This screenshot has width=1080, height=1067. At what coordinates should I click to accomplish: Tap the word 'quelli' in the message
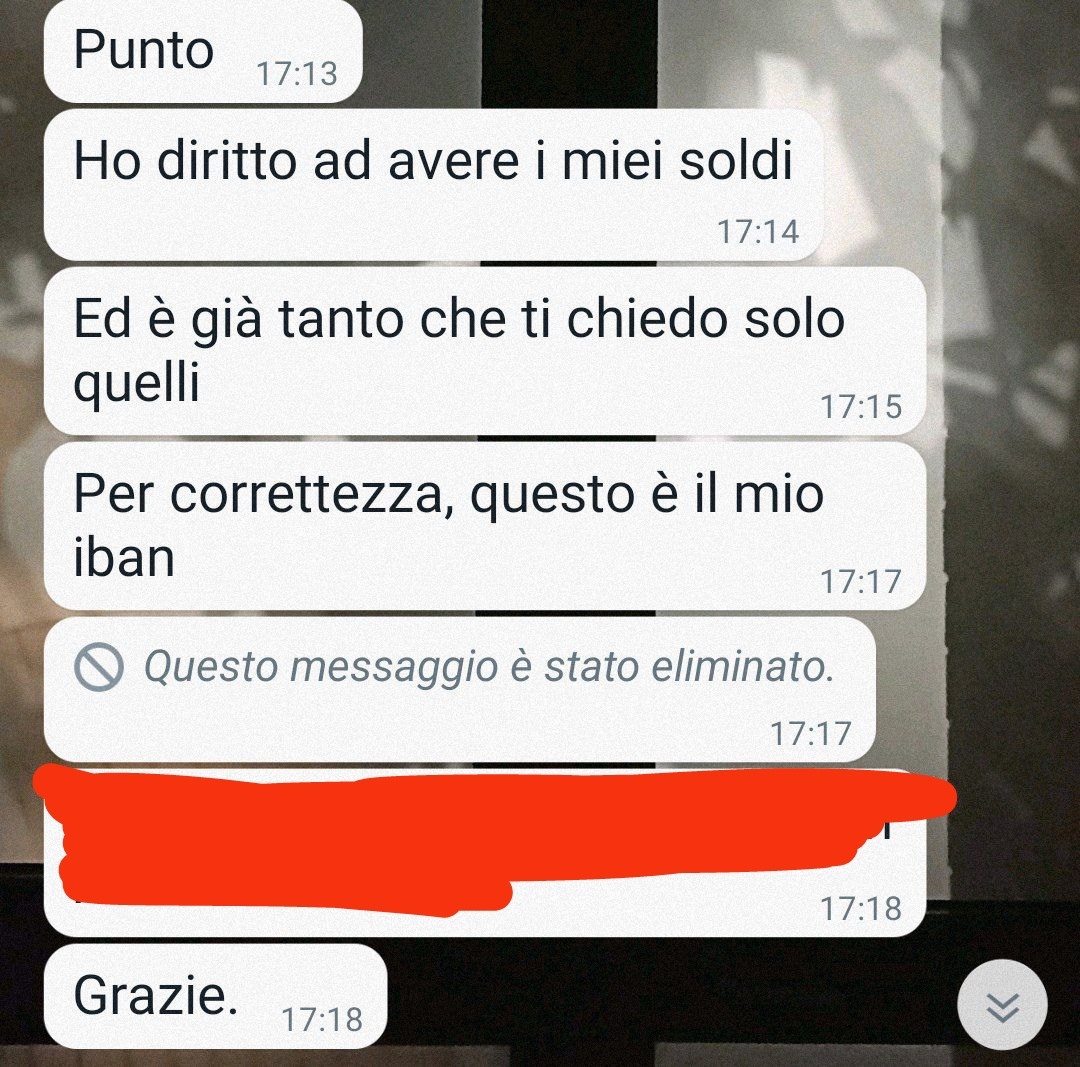pos(136,384)
